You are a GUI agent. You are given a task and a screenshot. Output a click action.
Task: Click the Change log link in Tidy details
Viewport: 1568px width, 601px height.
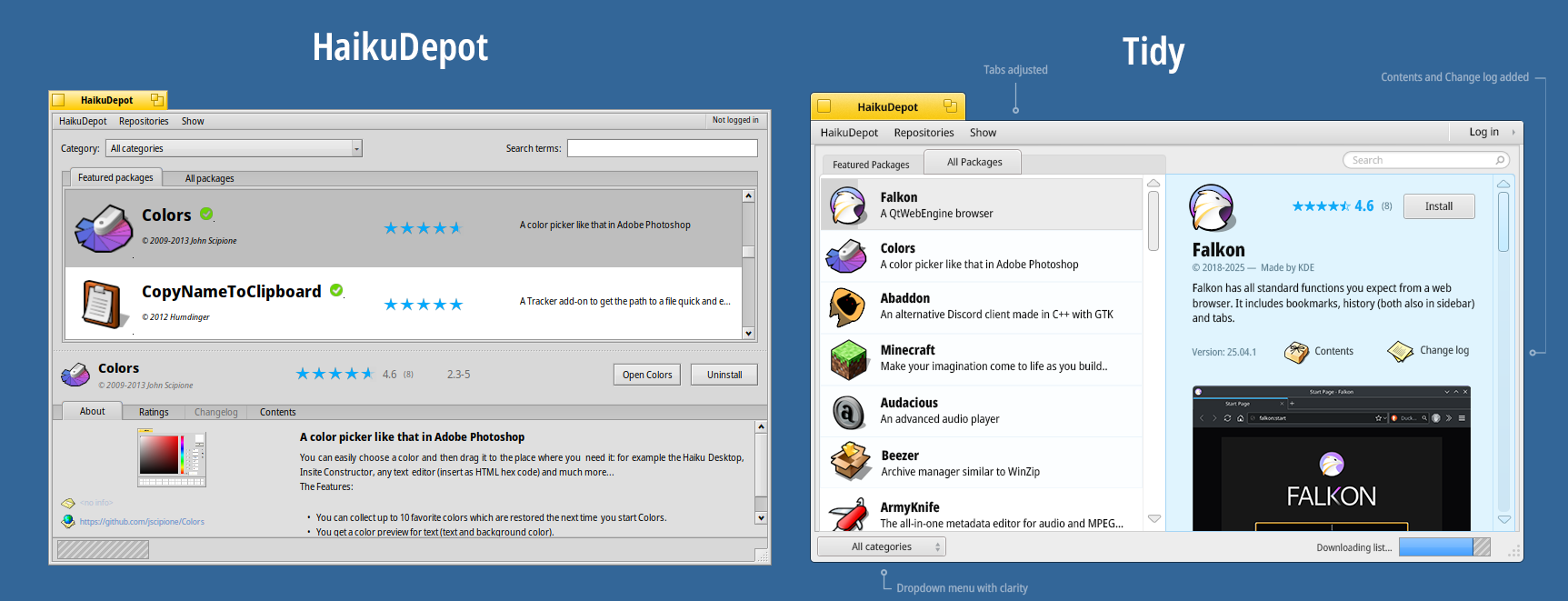tap(1444, 351)
